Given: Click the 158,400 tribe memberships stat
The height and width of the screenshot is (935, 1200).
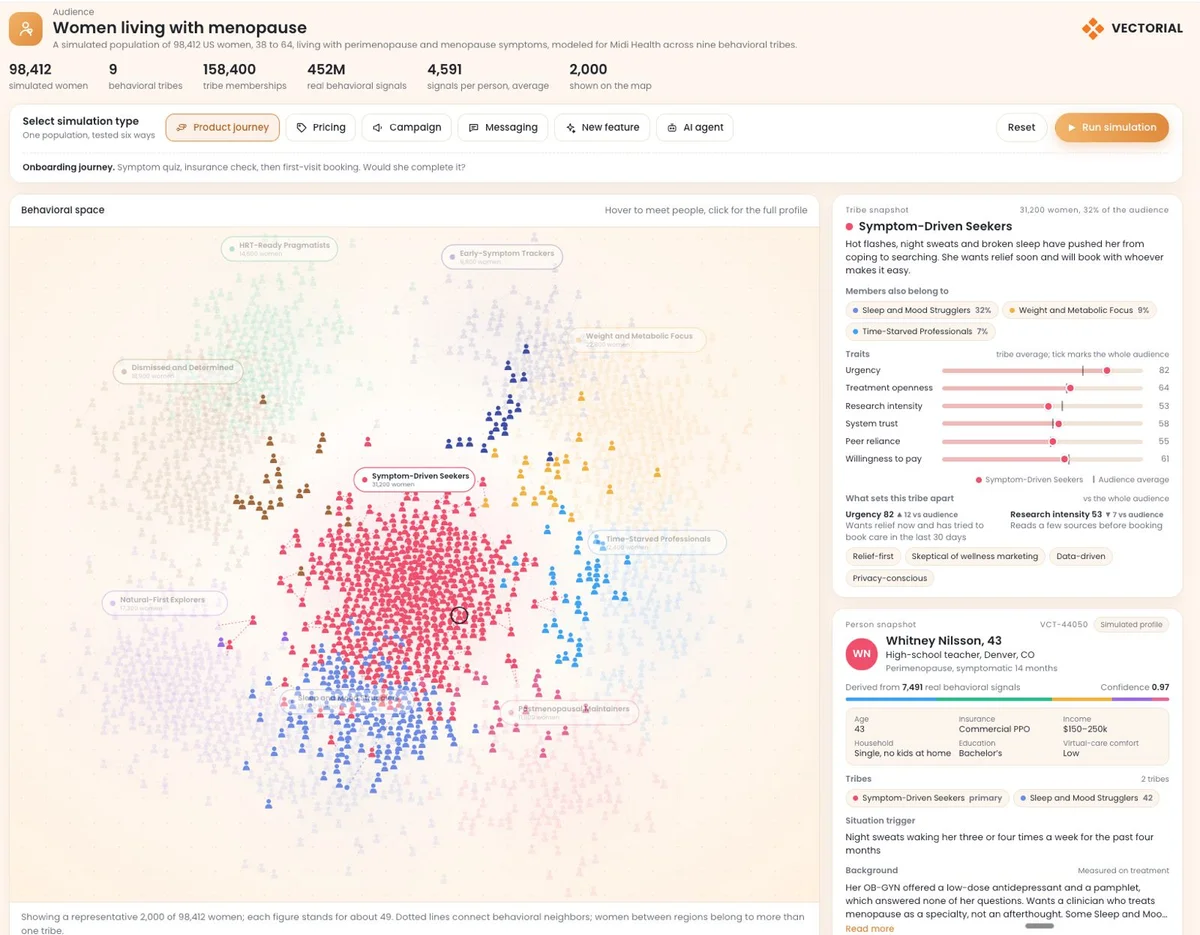Looking at the screenshot, I should (244, 76).
